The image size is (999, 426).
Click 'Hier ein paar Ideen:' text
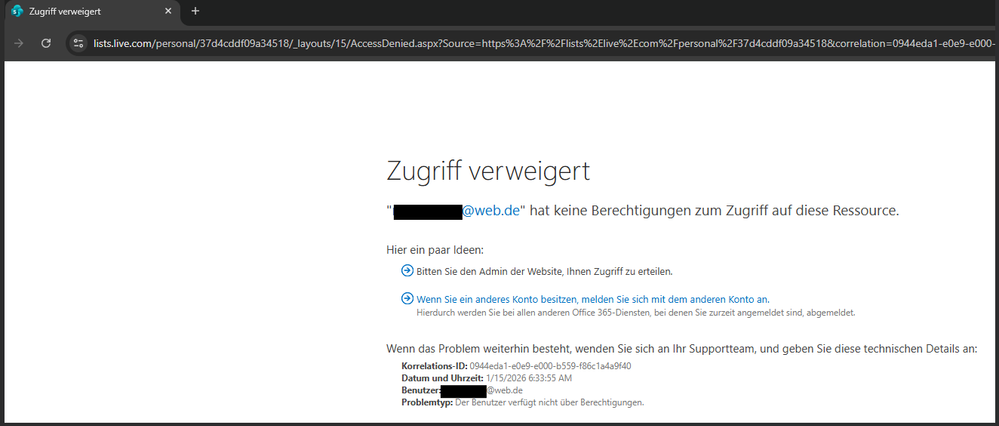click(x=435, y=250)
